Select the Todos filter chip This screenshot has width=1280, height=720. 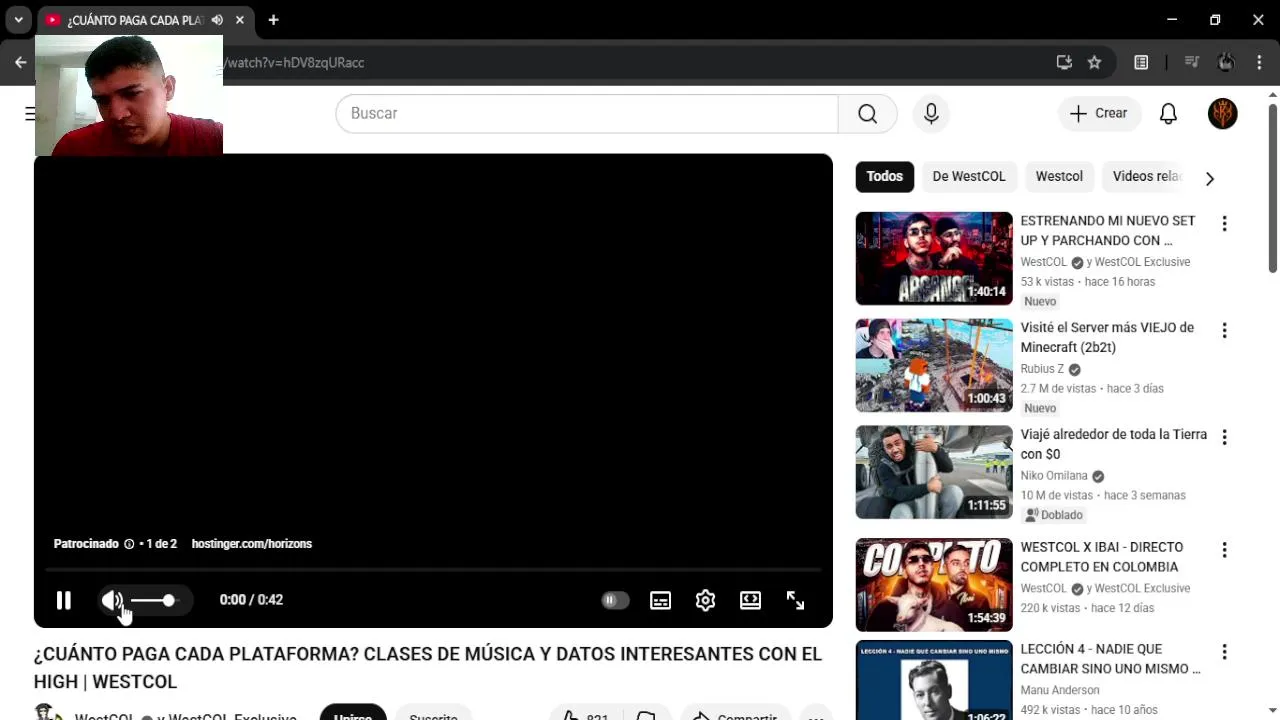pyautogui.click(x=885, y=176)
